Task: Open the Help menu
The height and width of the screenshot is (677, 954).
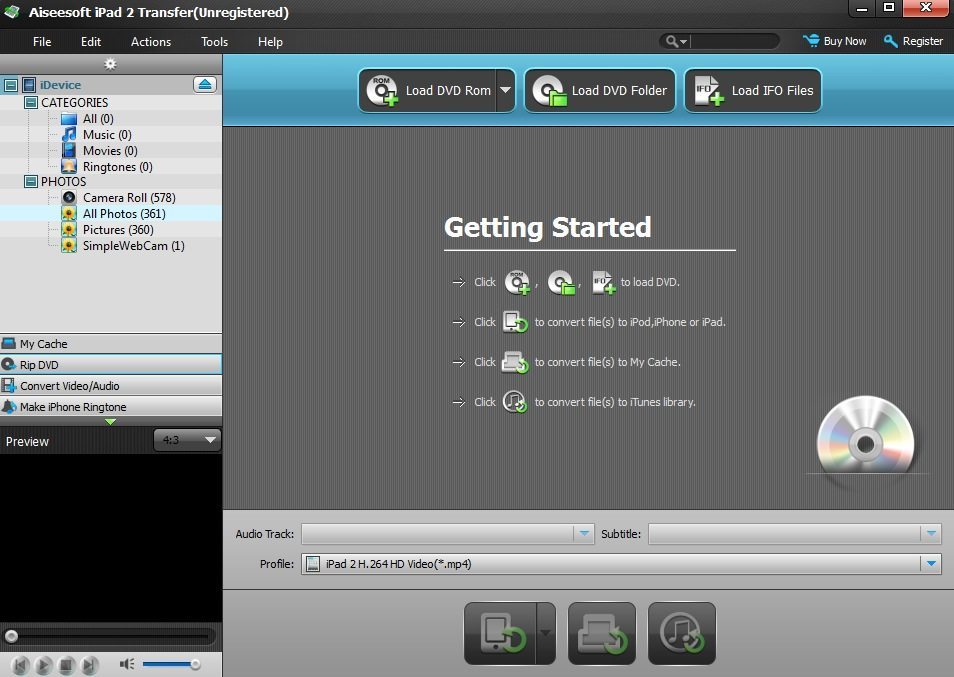Action: [270, 41]
